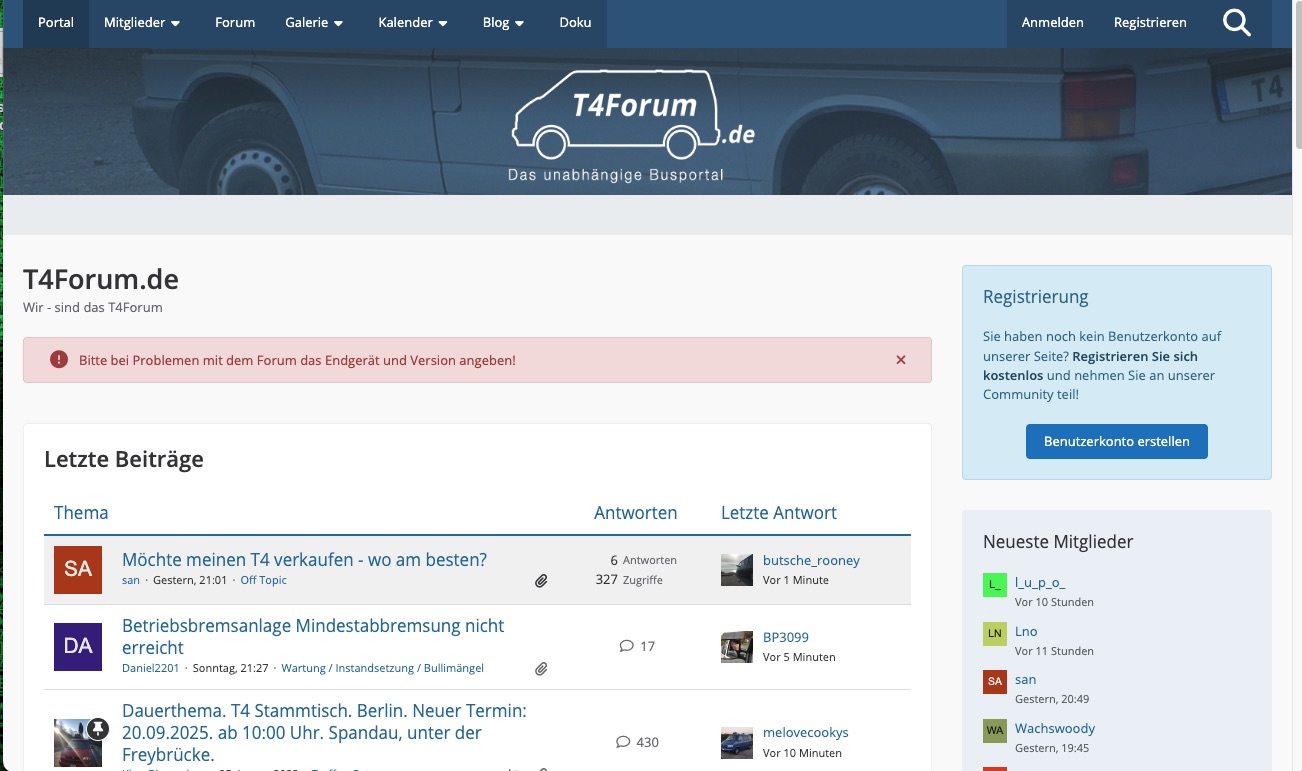Sort by Letzte Antwort column header

[779, 513]
